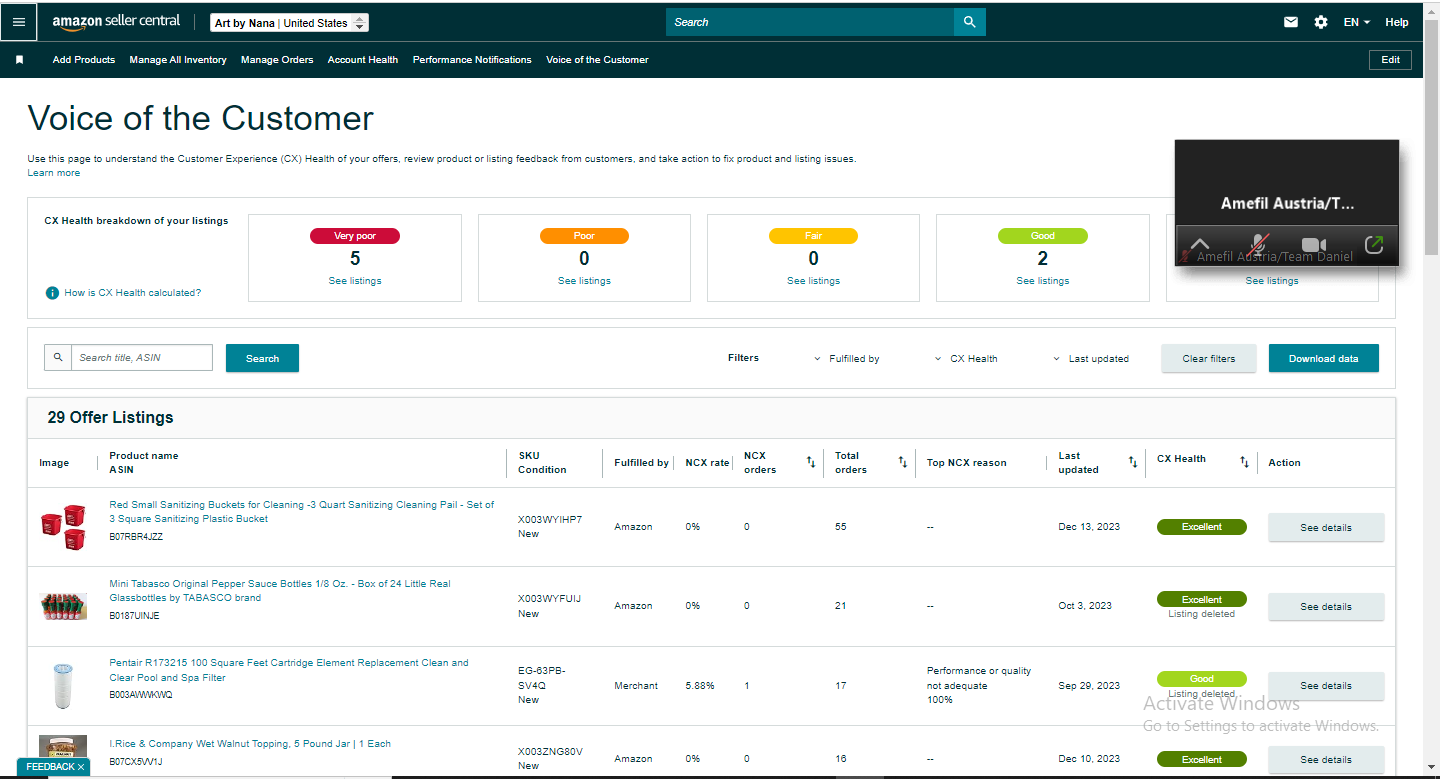1440x779 pixels.
Task: Toggle the camera in the Zoom mini window
Action: click(x=1313, y=245)
